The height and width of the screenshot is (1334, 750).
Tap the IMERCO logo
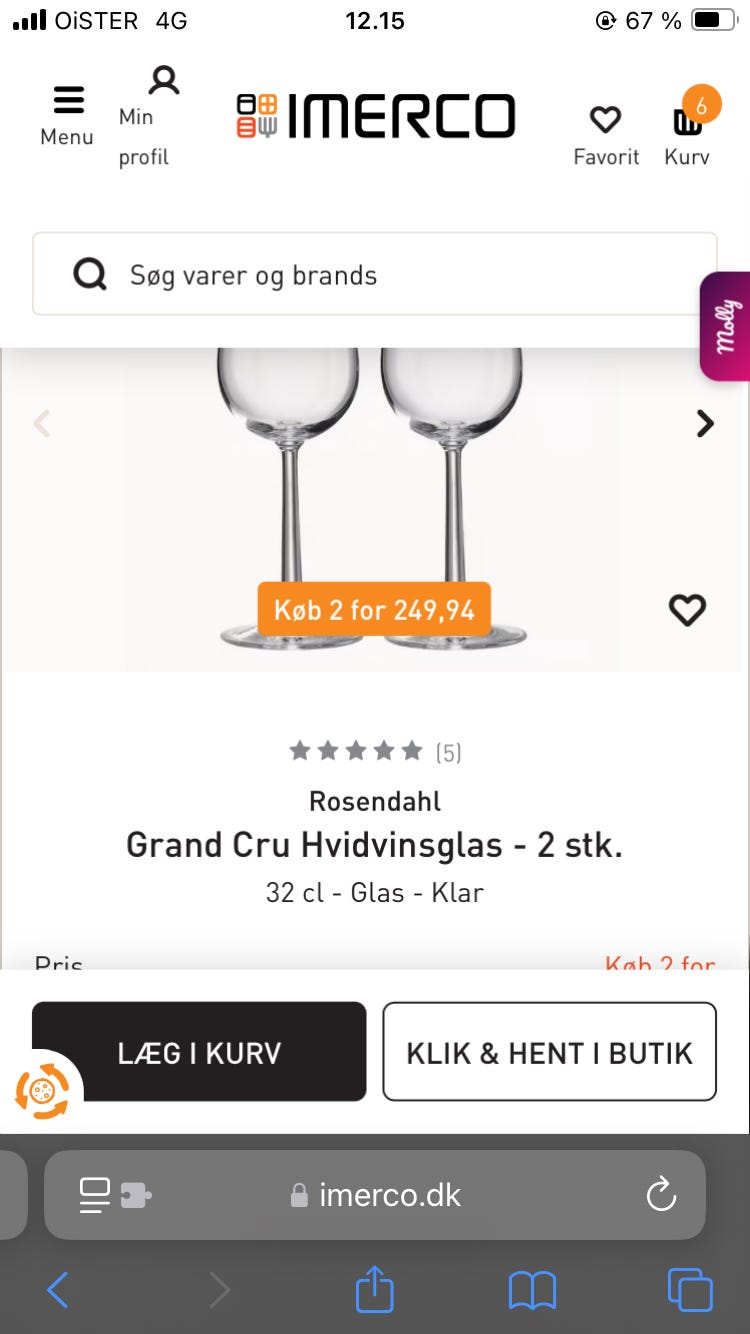point(376,117)
